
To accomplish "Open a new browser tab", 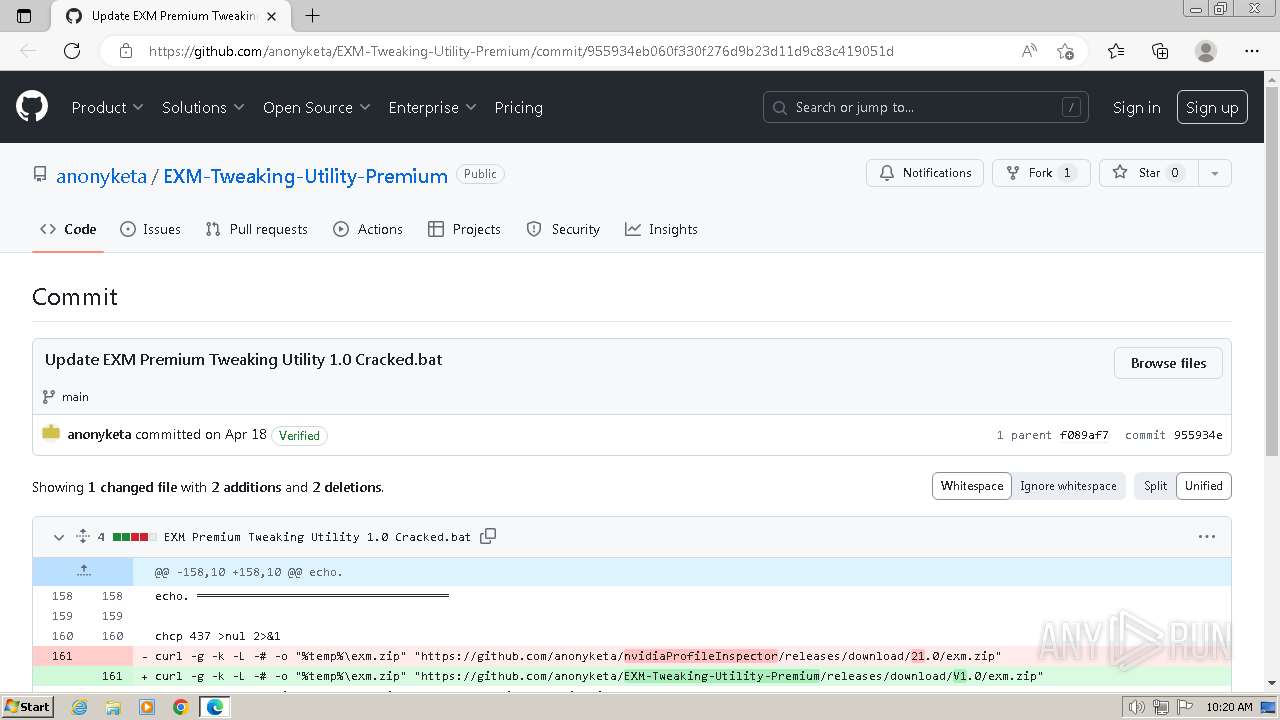I will [312, 16].
